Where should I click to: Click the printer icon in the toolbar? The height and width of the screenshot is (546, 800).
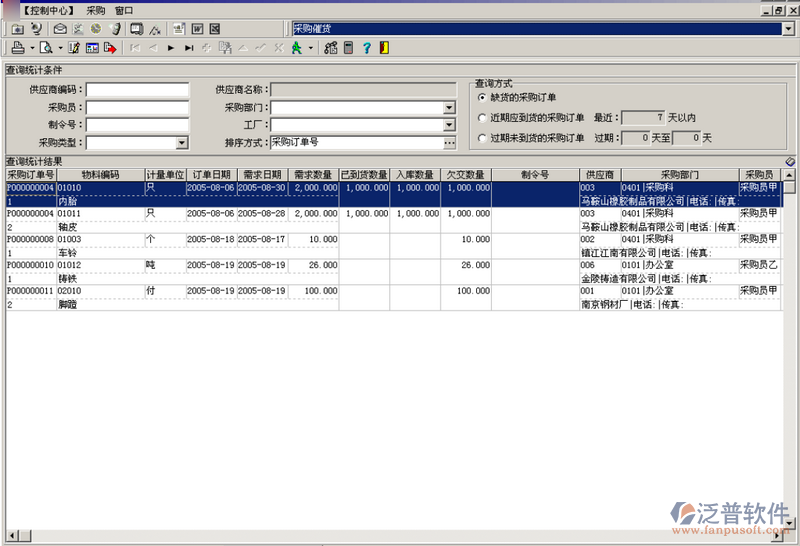pos(19,47)
